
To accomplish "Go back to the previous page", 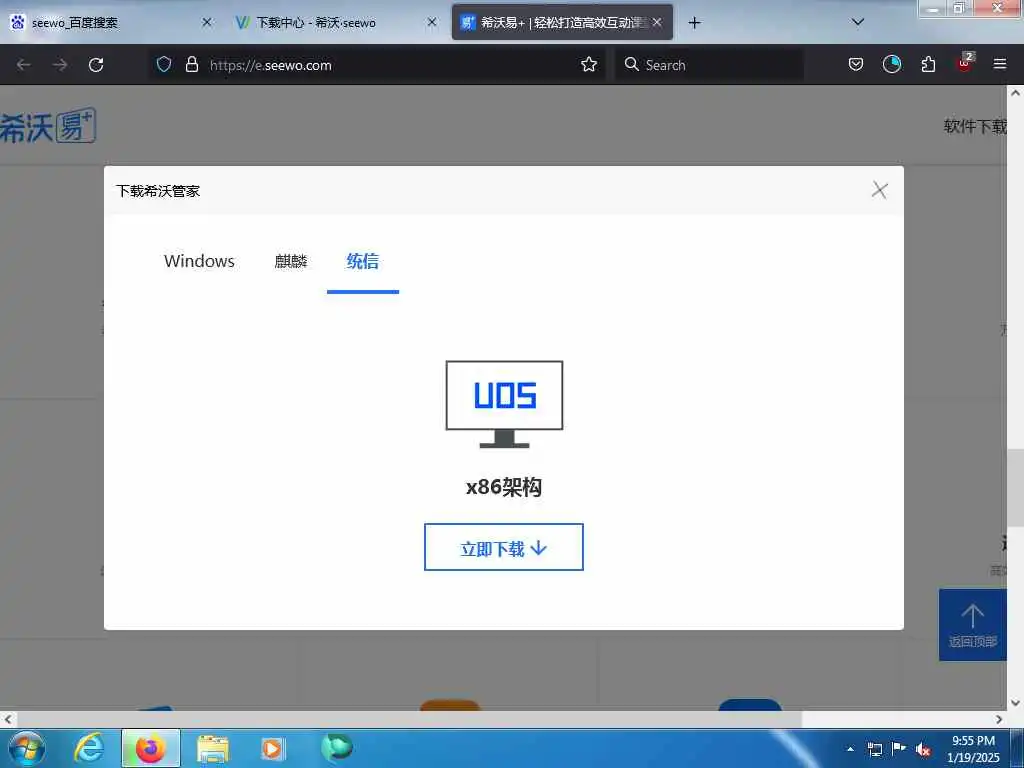I will tap(24, 65).
